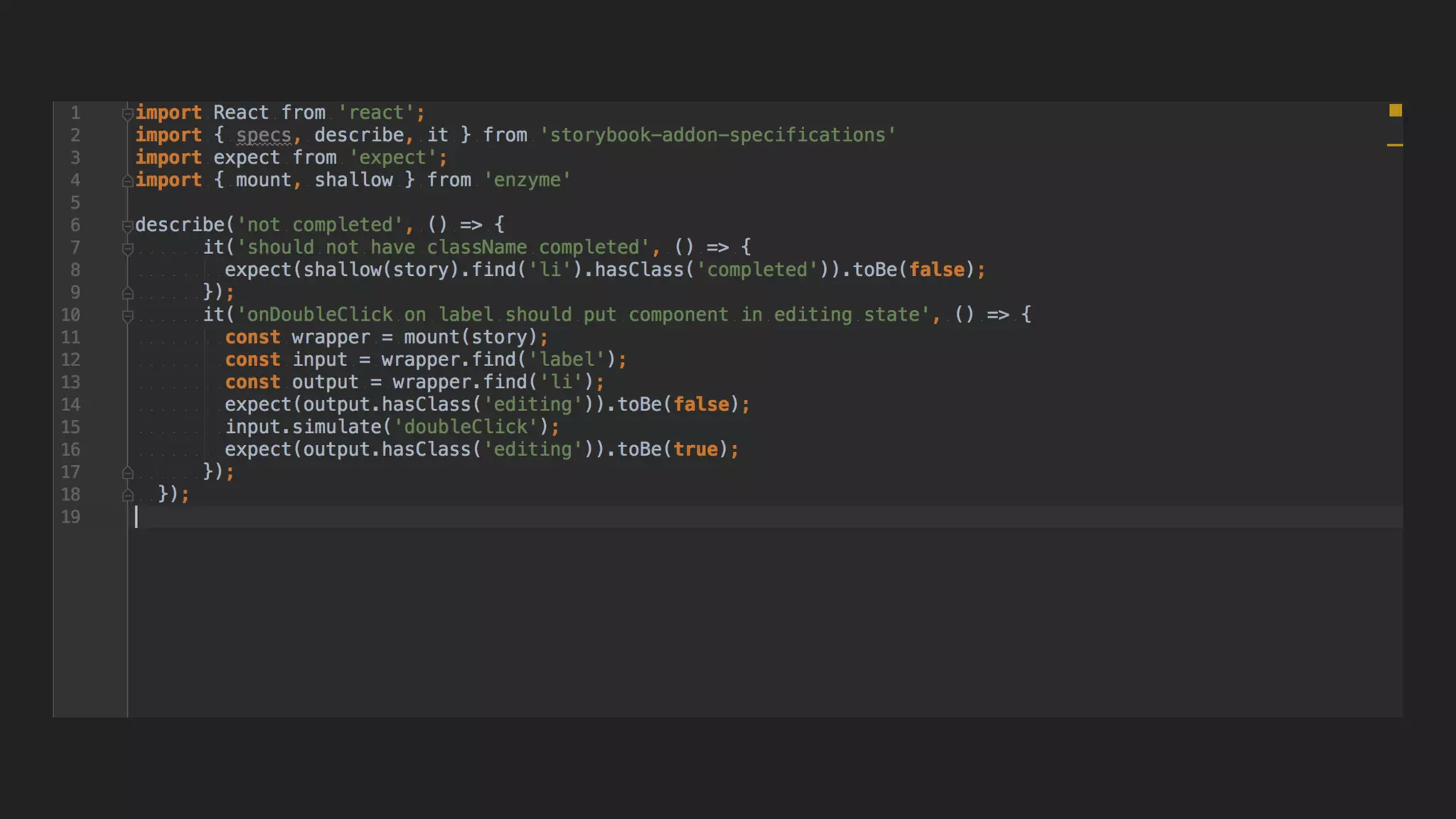
Task: Jump to warning via yellow stripe marker
Action: tap(1394, 145)
